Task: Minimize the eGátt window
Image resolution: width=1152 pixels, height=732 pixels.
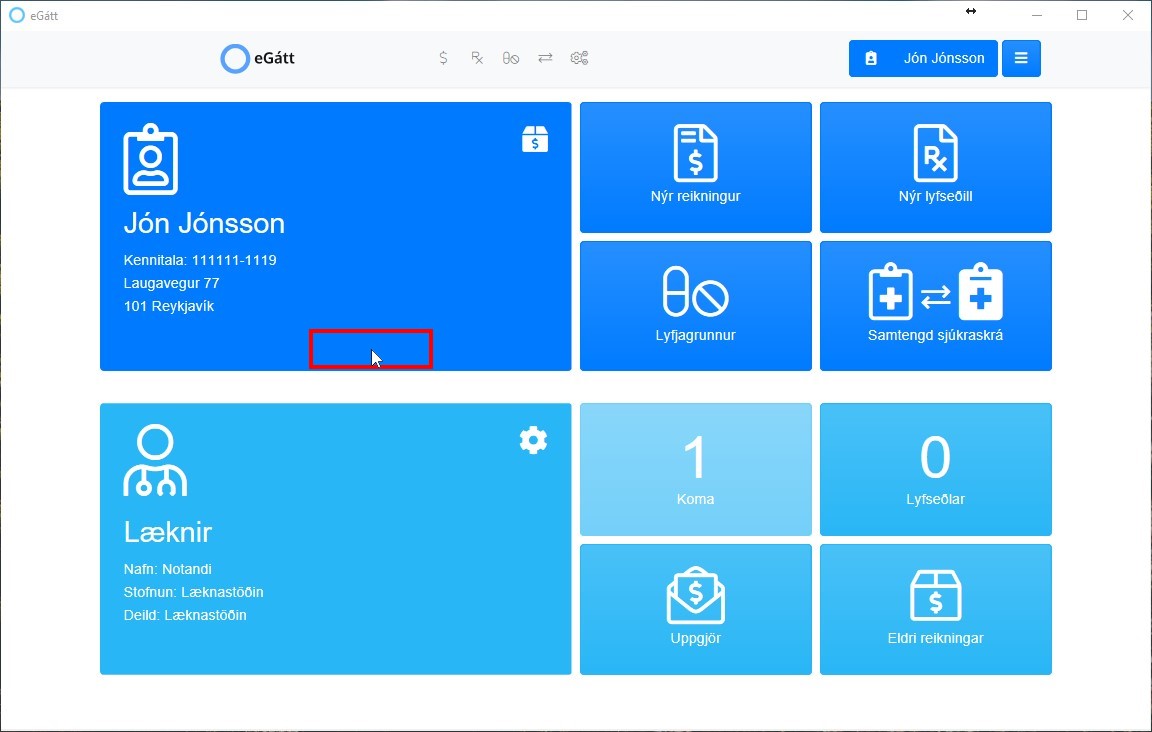Action: tap(1037, 15)
